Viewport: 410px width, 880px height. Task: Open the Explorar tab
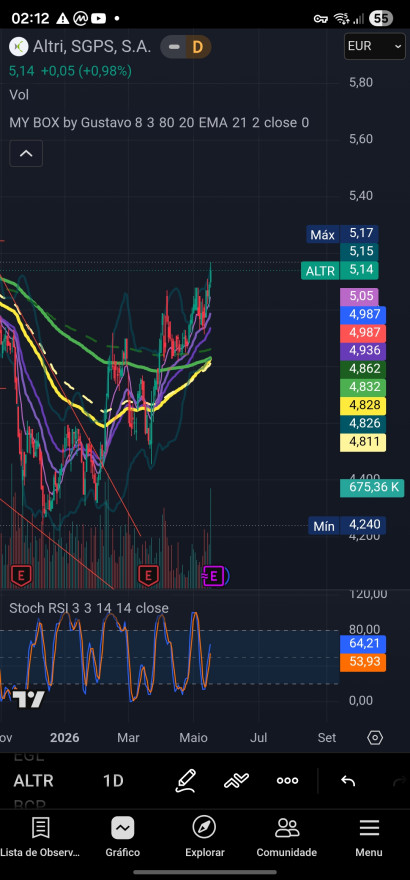pos(205,838)
